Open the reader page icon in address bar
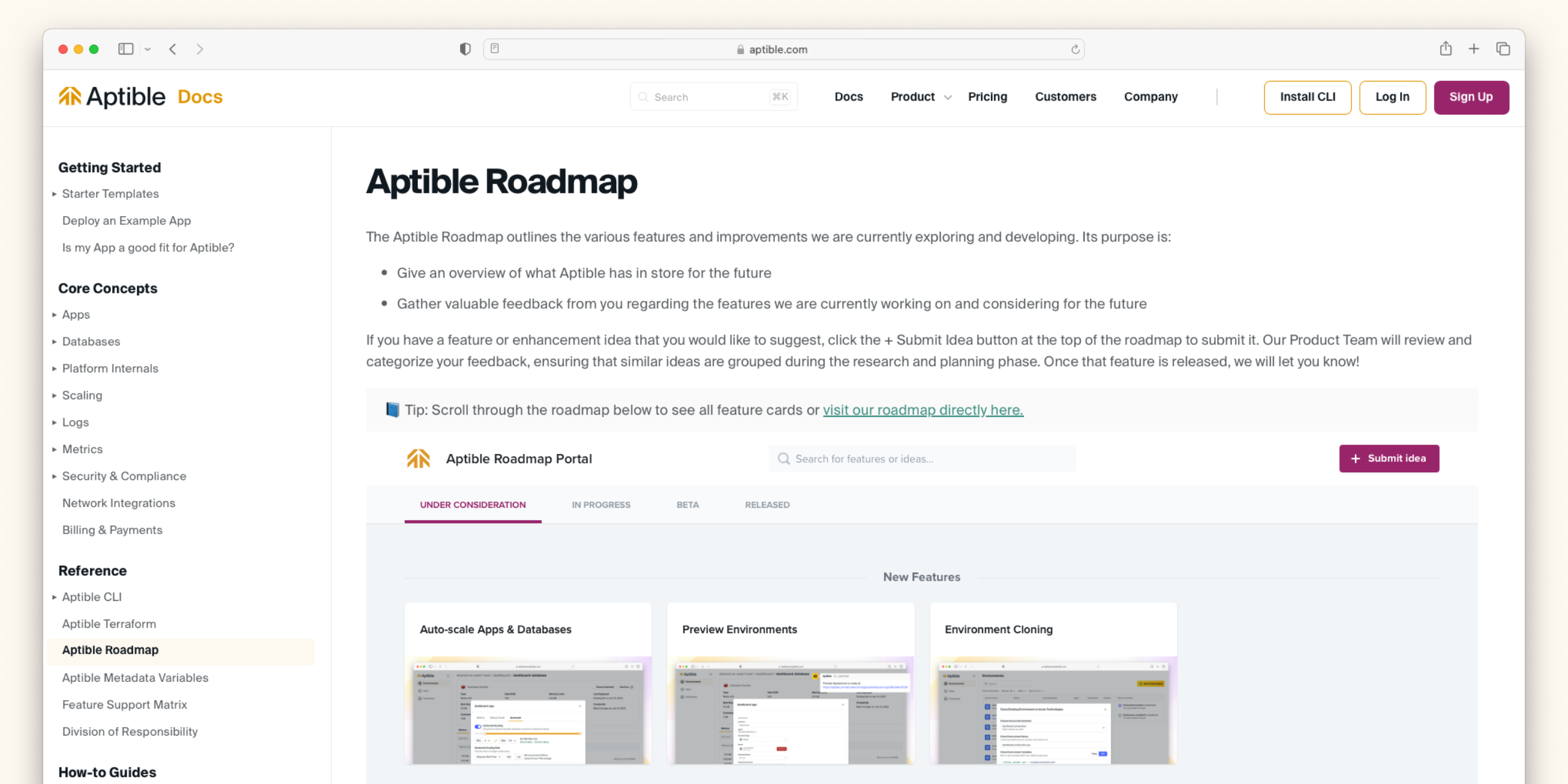 point(495,48)
